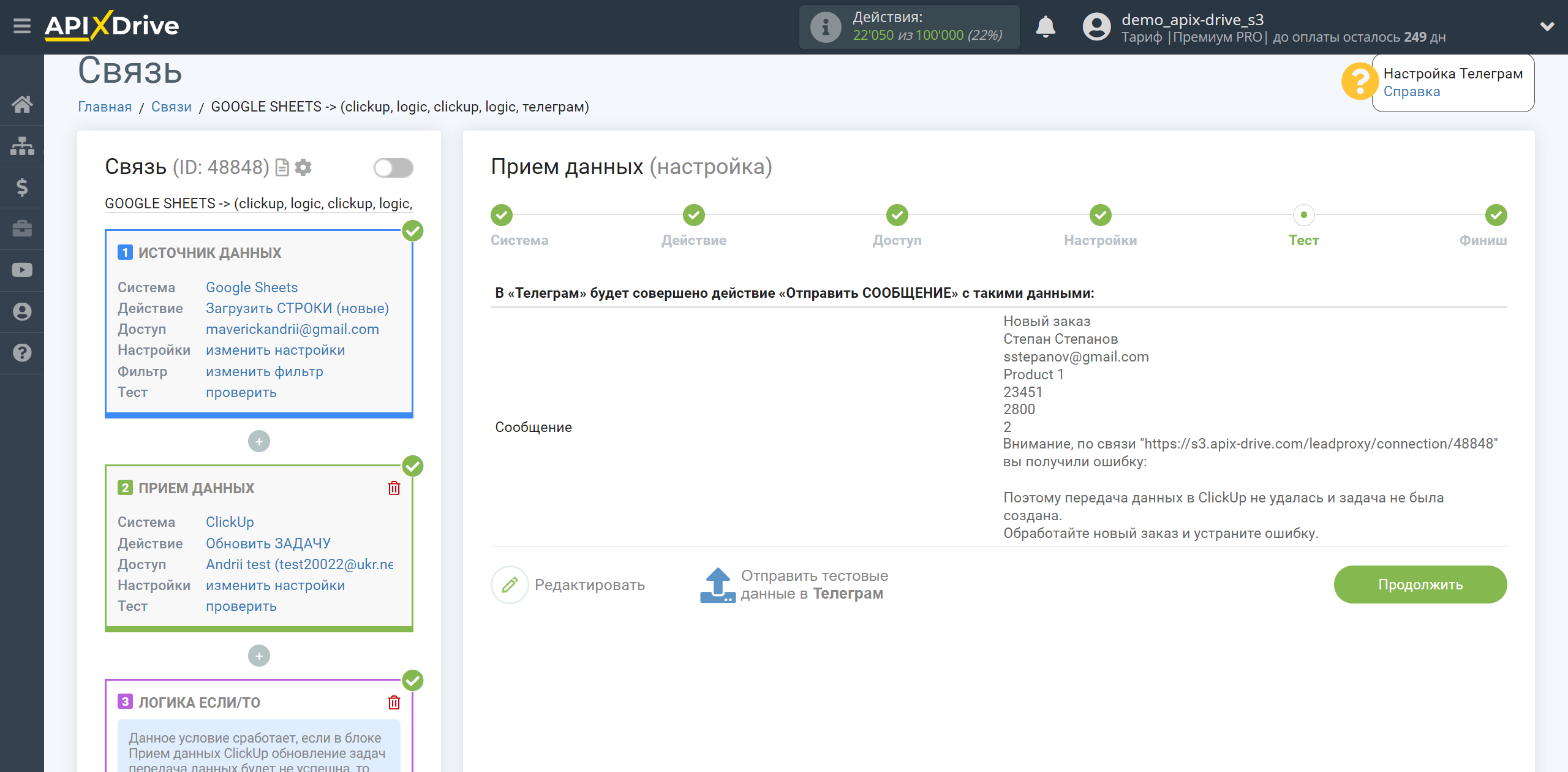Click изменить настройки in ClickUp block

(x=275, y=585)
